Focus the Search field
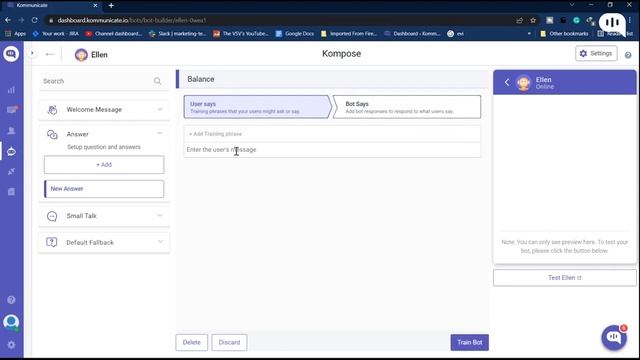The width and height of the screenshot is (640, 360). click(x=104, y=81)
